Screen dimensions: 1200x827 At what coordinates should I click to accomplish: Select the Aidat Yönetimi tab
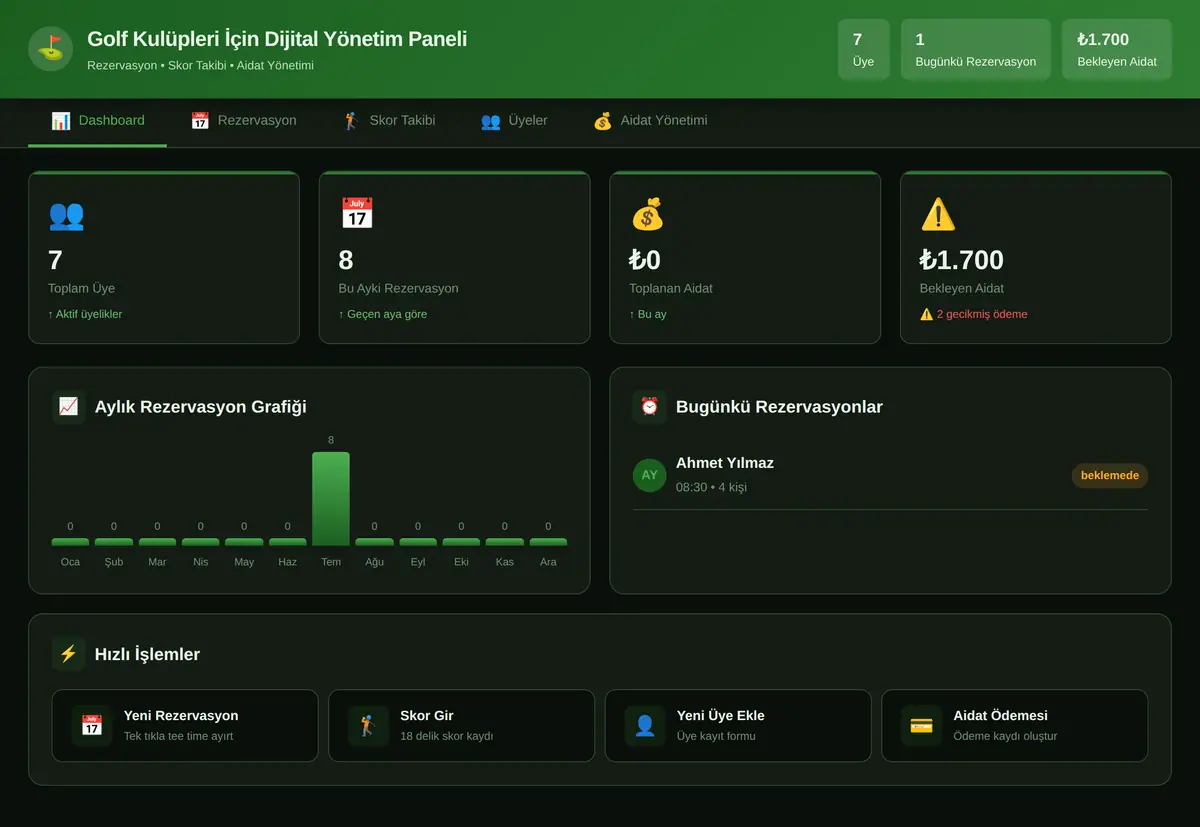click(650, 121)
